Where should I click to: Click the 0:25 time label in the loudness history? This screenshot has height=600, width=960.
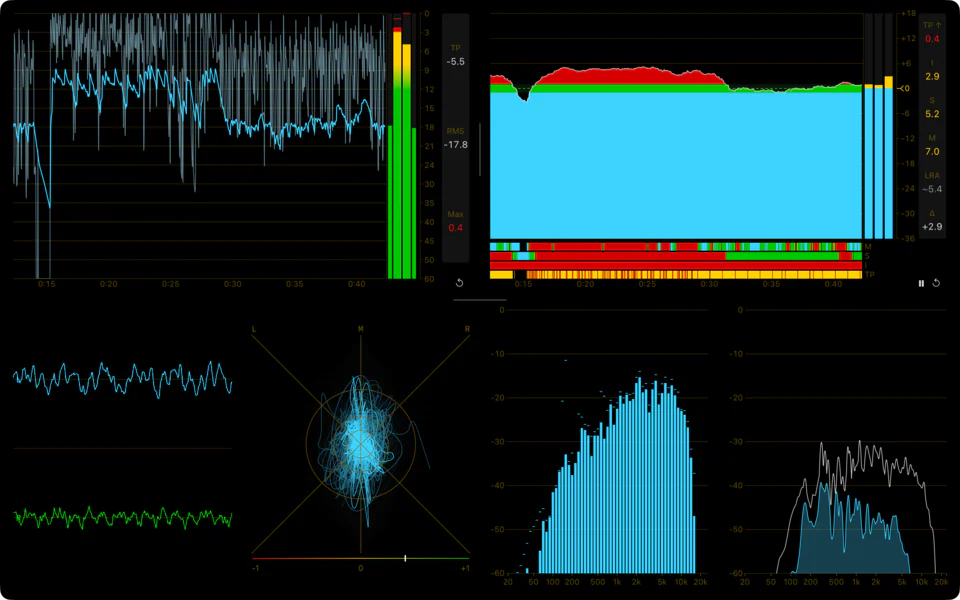click(x=647, y=284)
